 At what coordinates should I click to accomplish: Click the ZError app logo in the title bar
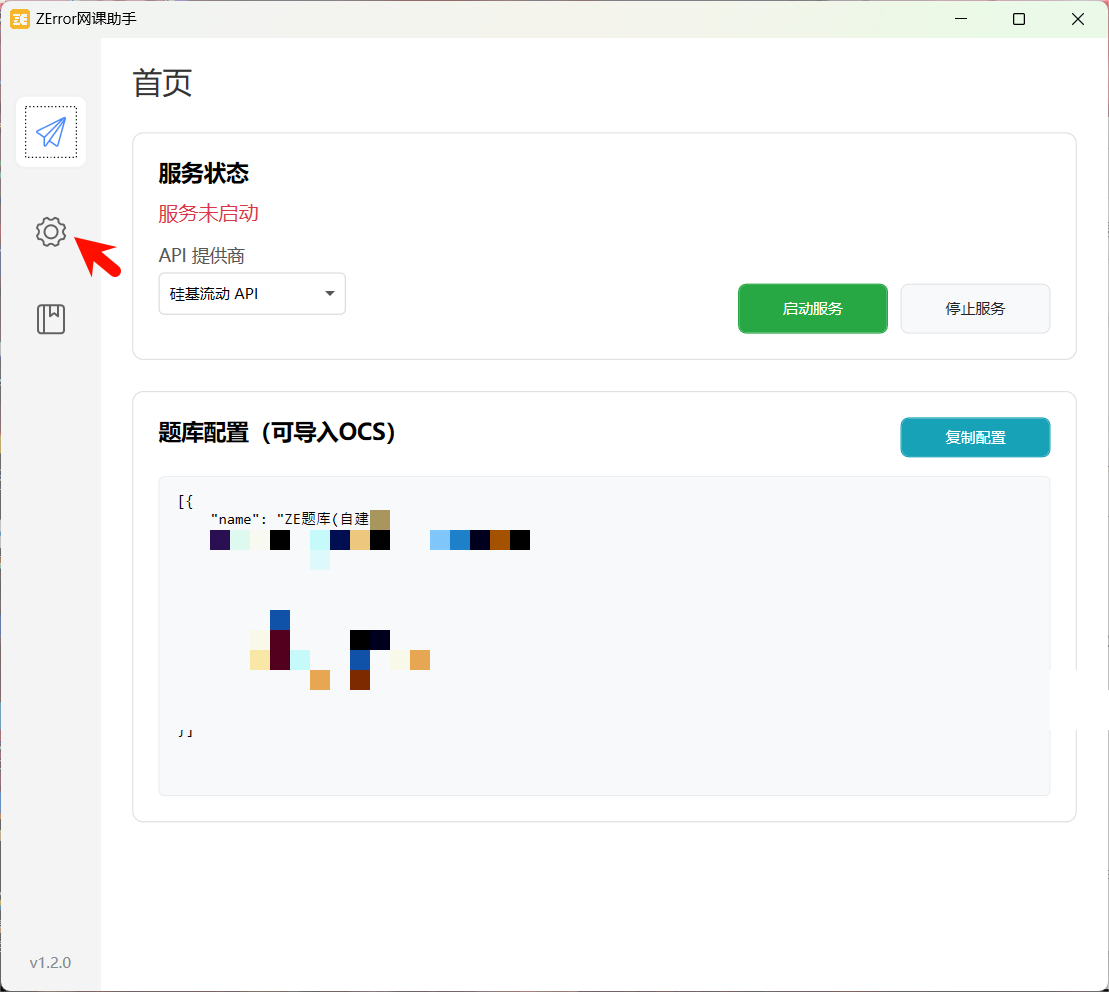(x=19, y=18)
